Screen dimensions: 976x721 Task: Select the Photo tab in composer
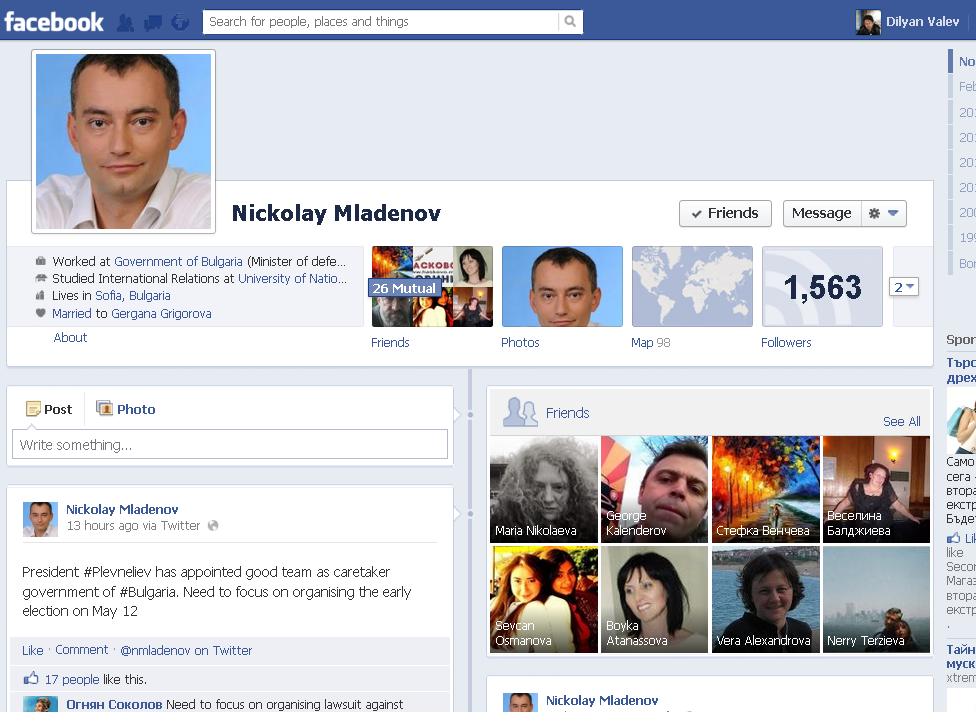pos(126,409)
